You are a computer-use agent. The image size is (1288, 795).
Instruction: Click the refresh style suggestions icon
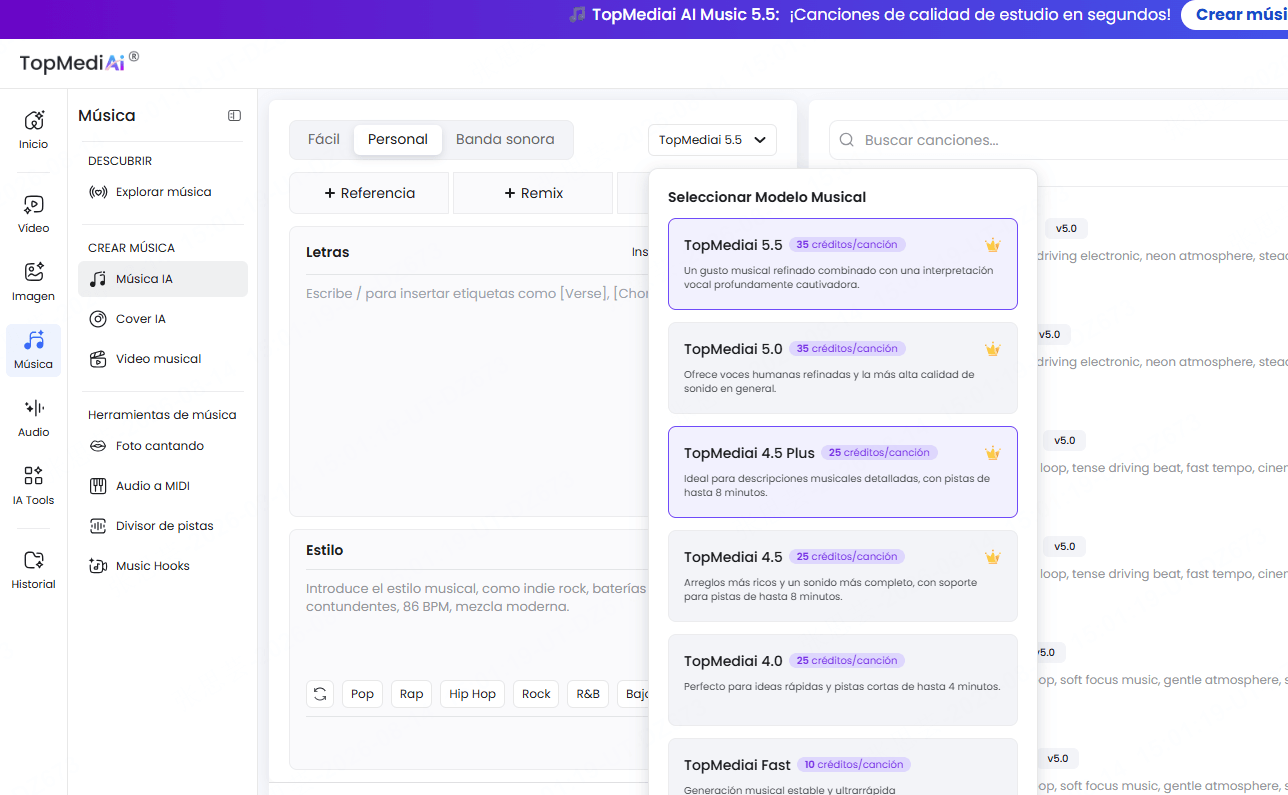pyautogui.click(x=320, y=694)
